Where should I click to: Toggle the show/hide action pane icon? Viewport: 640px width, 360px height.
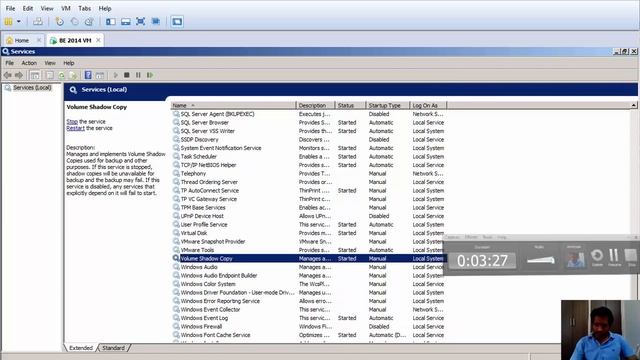tap(100, 75)
